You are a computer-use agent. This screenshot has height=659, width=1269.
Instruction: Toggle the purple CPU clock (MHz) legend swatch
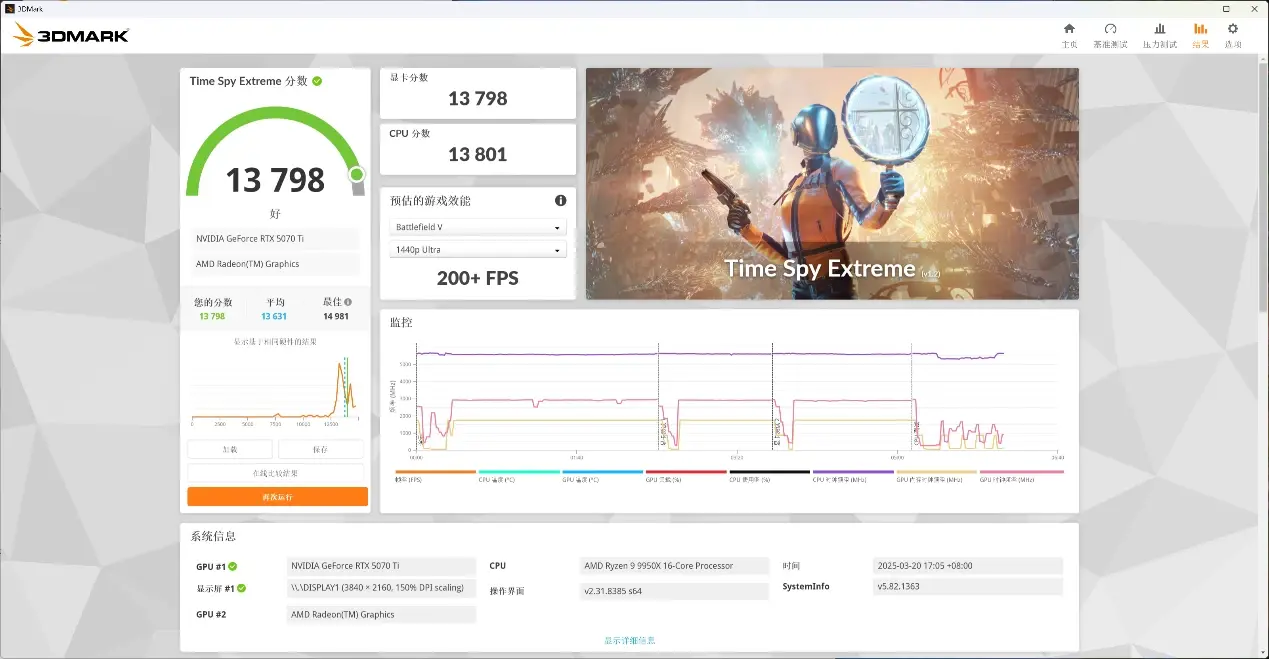click(x=853, y=471)
